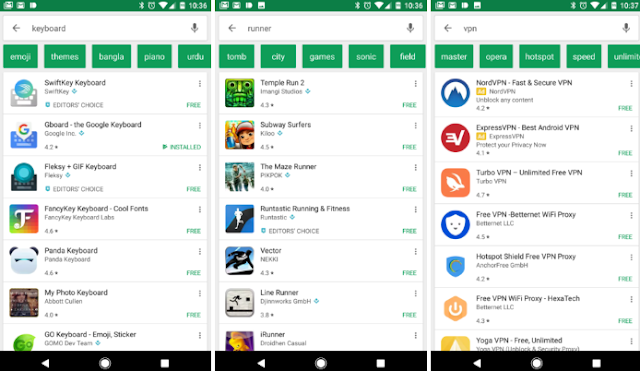640x371 pixels.
Task: Open the SwiftKey Keyboard app icon
Action: pos(24,93)
